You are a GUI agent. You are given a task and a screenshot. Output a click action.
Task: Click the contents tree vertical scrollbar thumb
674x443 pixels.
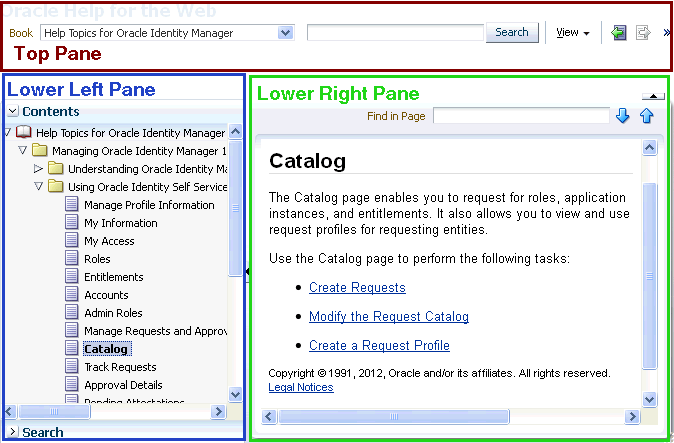coord(236,208)
